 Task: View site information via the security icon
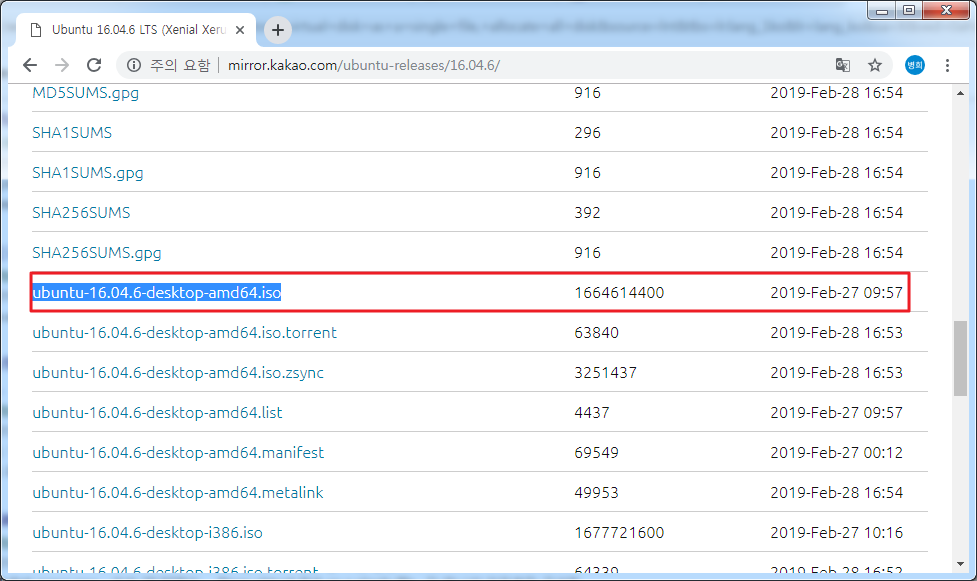click(134, 65)
